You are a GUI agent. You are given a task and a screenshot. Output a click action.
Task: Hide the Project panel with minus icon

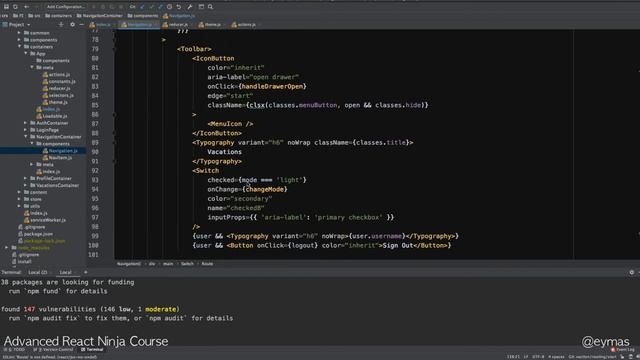coord(81,24)
